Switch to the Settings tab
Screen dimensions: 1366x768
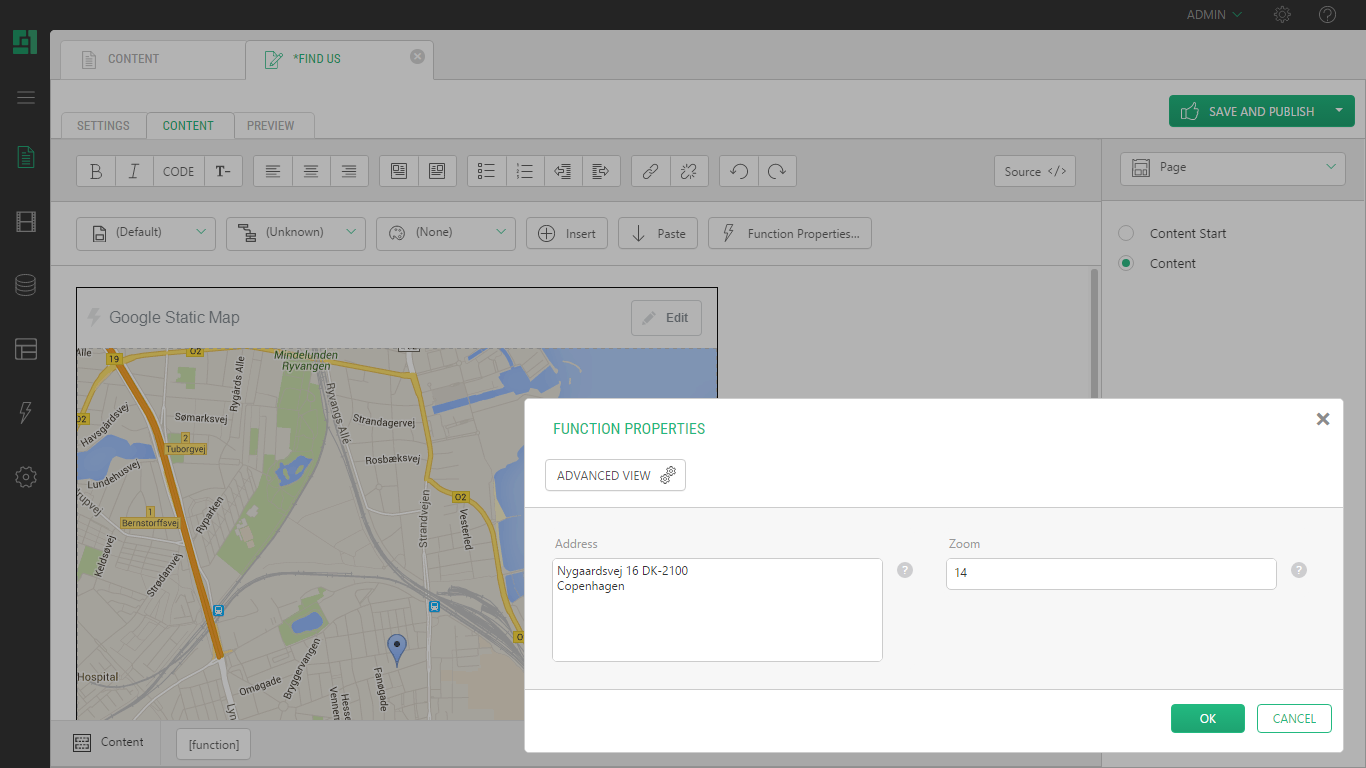(103, 126)
